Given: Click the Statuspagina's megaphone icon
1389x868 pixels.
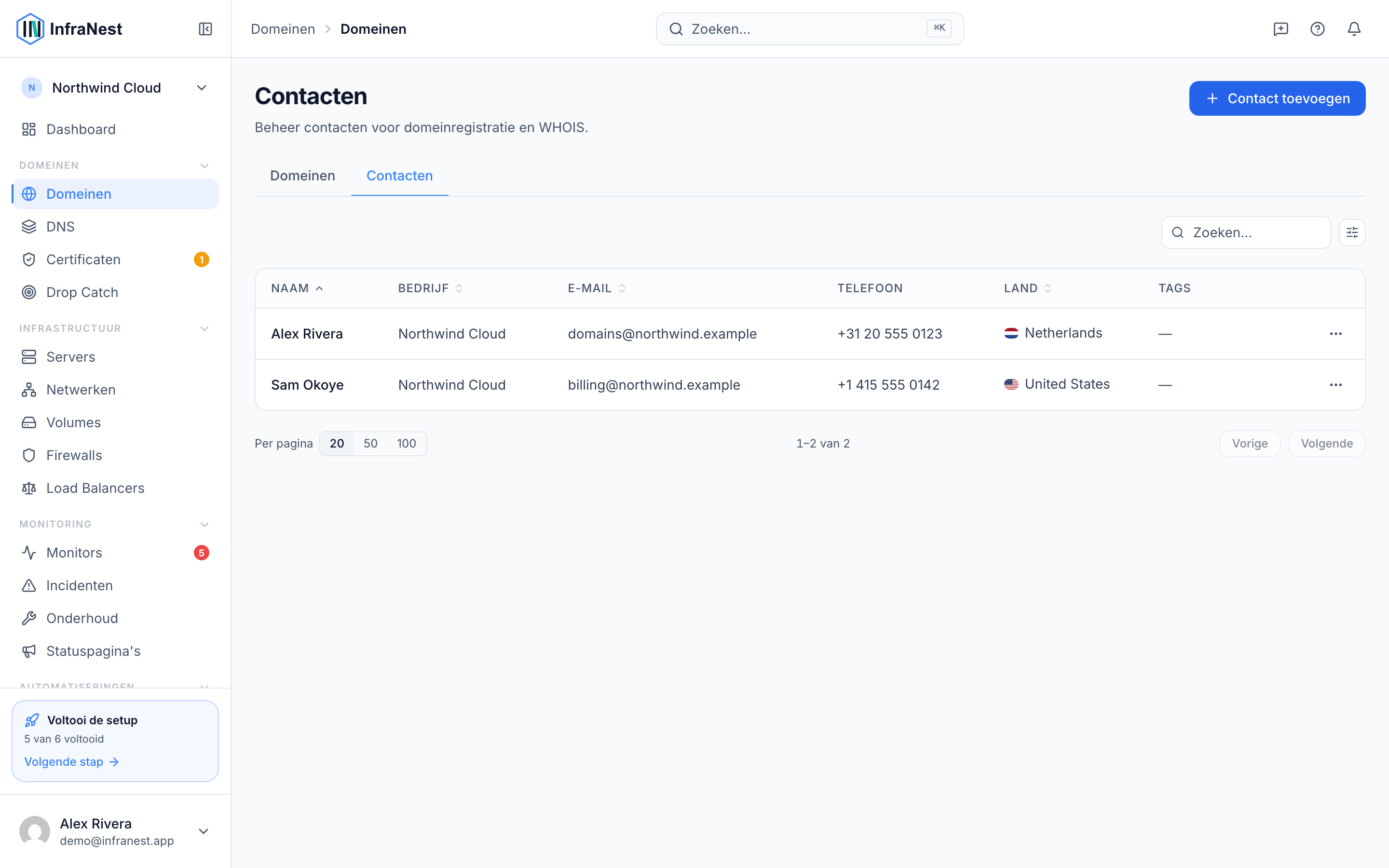Looking at the screenshot, I should pyautogui.click(x=29, y=651).
